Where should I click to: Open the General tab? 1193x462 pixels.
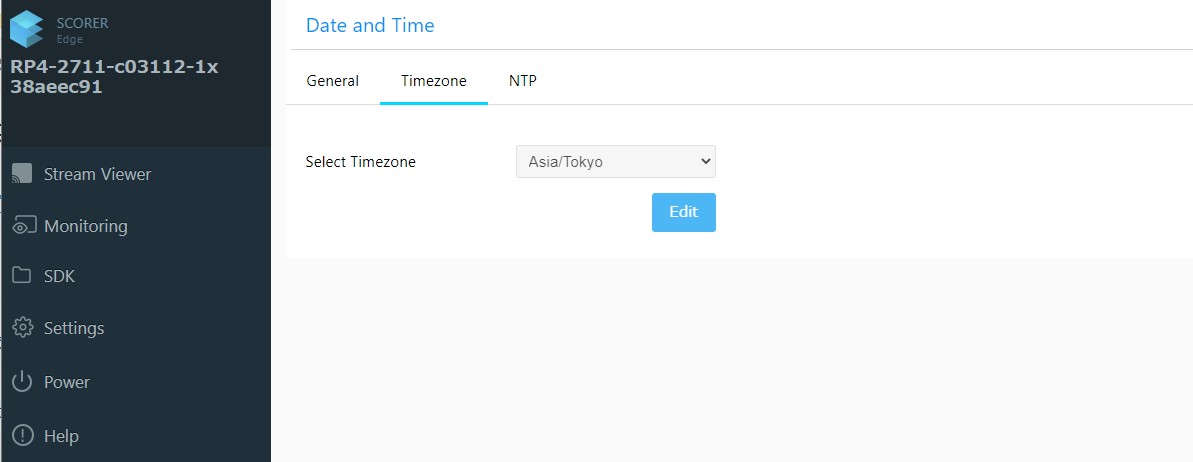[x=332, y=81]
